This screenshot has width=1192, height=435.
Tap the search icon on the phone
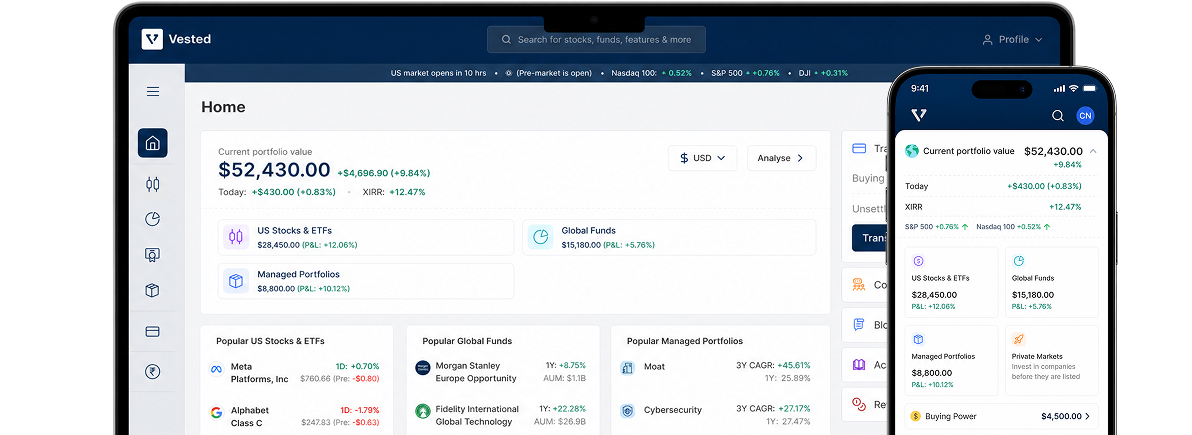coord(1057,116)
